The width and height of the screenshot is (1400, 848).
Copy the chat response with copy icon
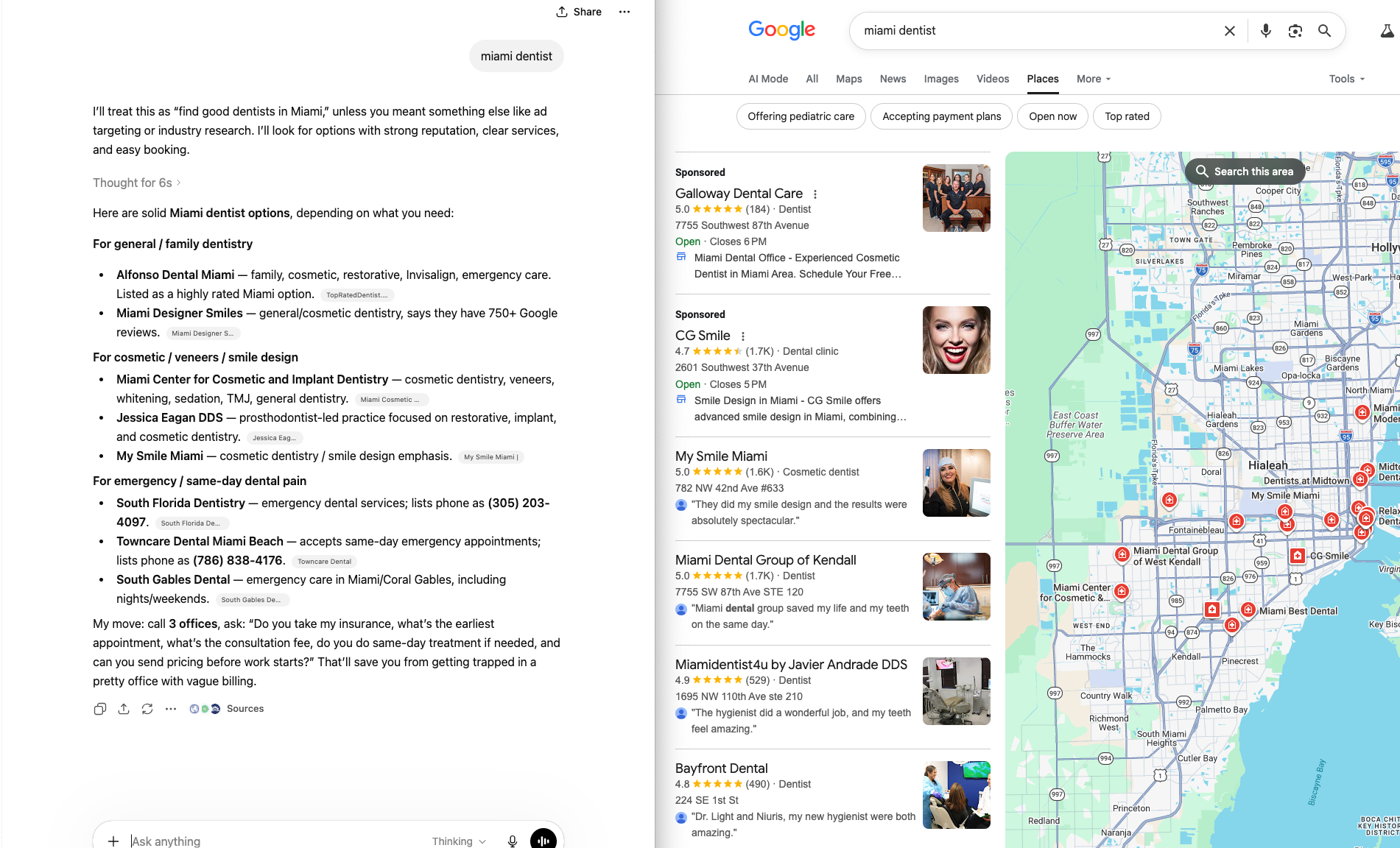[x=100, y=709]
